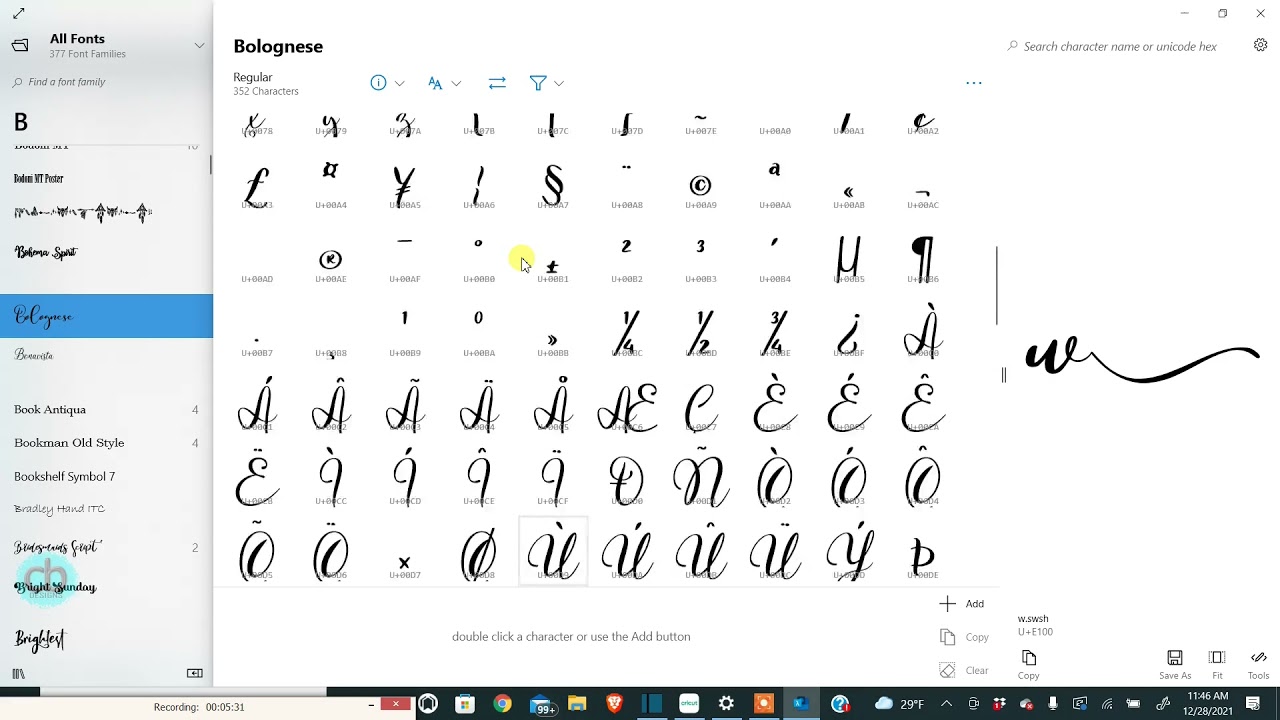Click the compare arrows icon

497,83
